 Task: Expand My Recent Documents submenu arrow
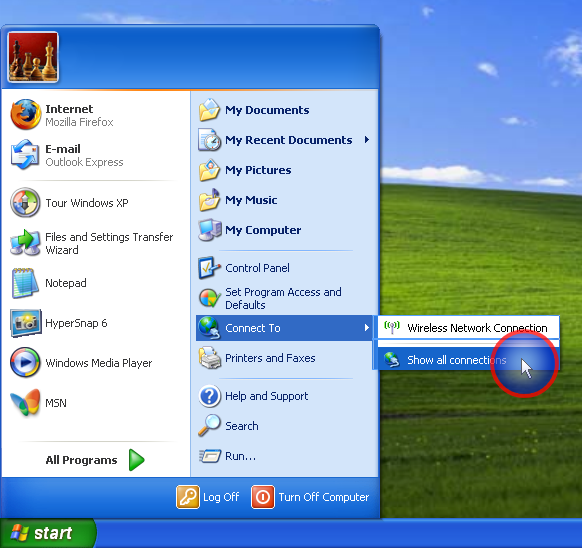point(367,140)
